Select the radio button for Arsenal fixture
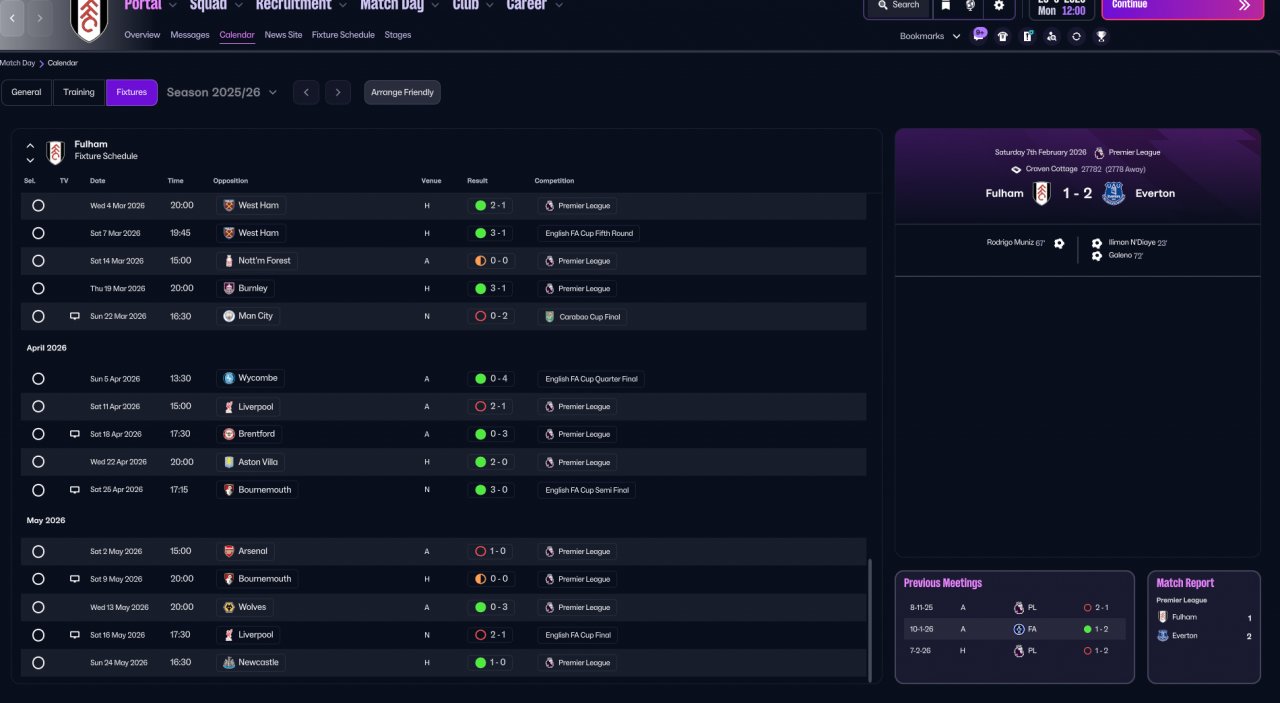 tap(38, 551)
